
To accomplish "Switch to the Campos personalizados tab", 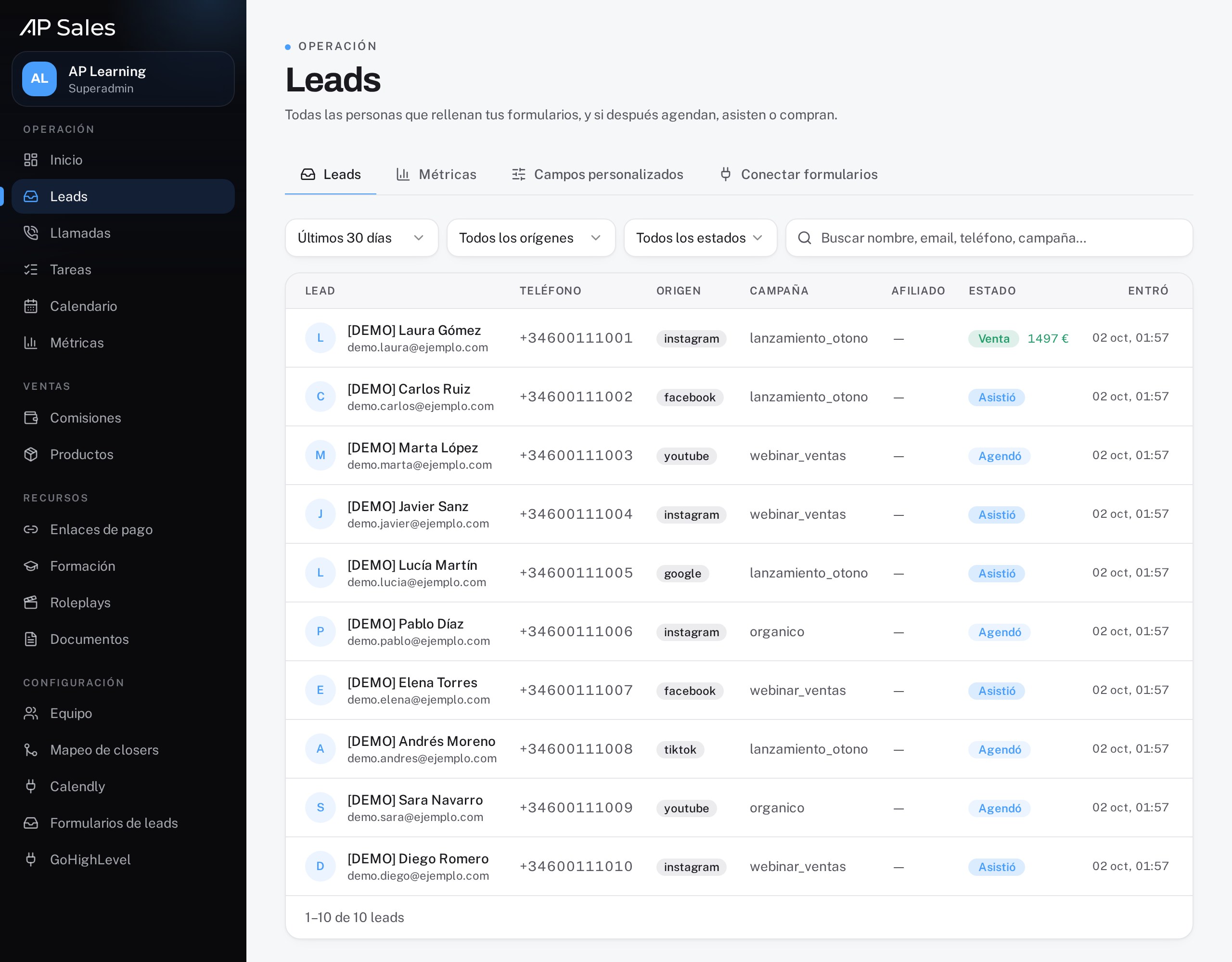I will click(597, 175).
